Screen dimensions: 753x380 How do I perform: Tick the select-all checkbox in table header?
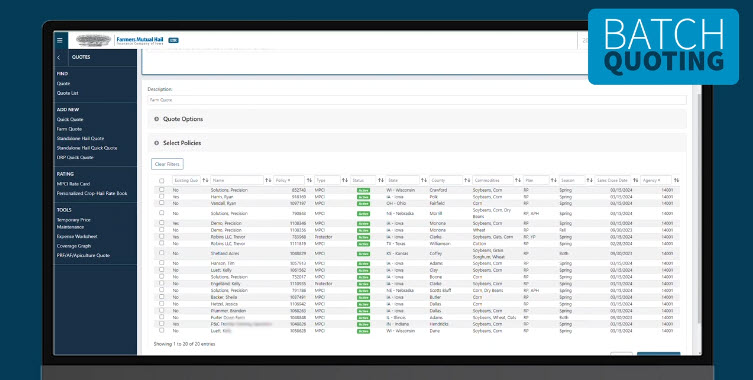tap(162, 181)
